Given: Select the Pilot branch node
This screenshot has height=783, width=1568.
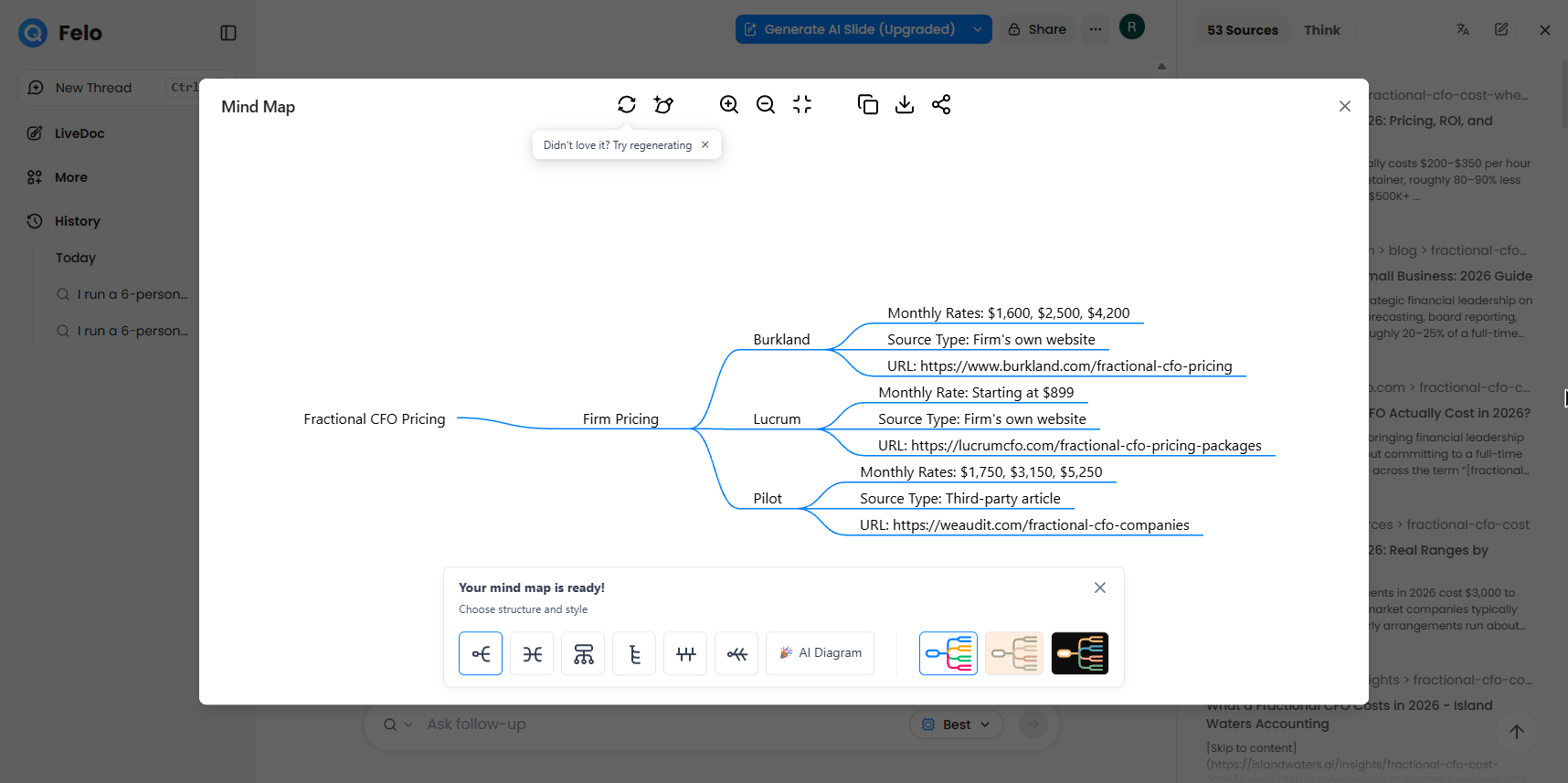Looking at the screenshot, I should point(768,499).
